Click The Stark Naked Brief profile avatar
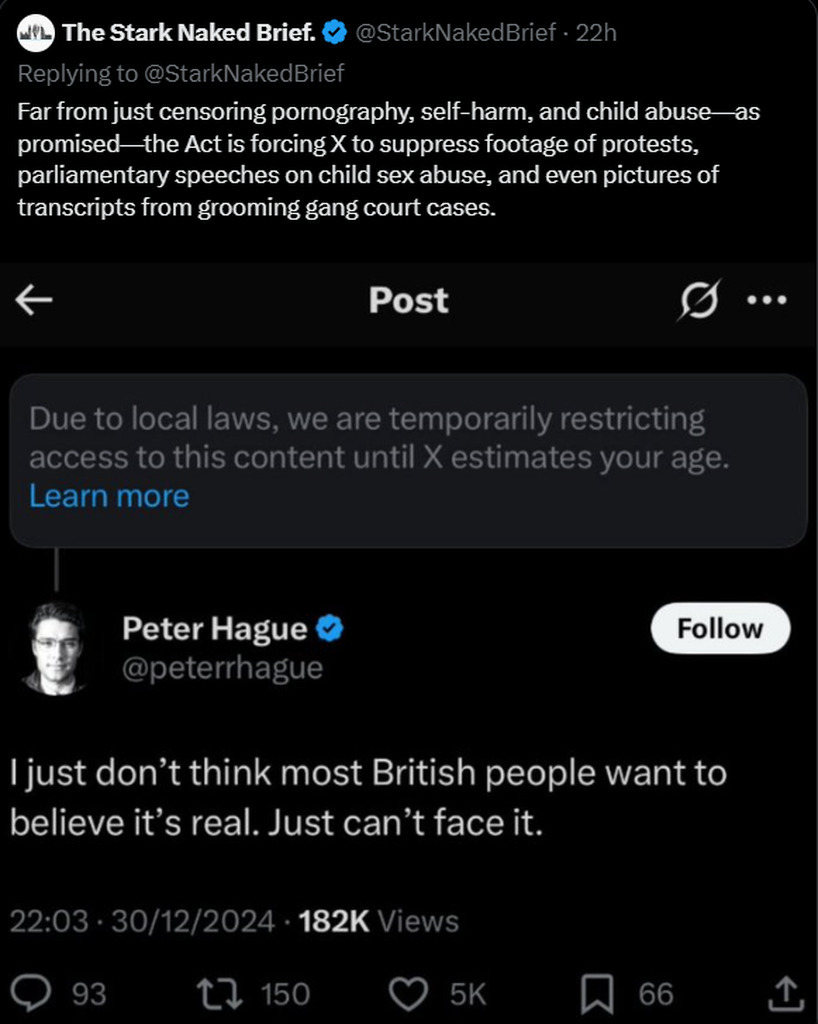Viewport: 818px width, 1024px height. 36,33
